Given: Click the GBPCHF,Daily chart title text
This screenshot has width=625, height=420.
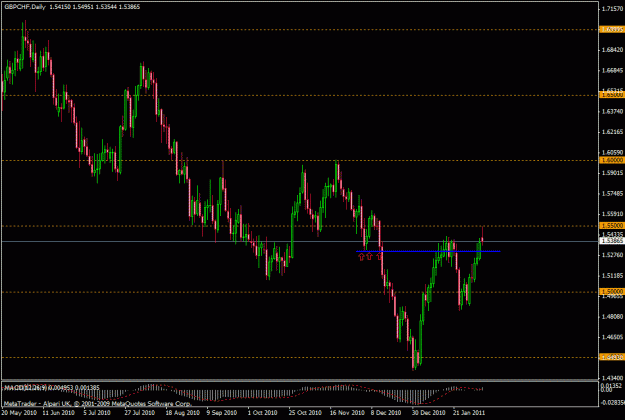Looking at the screenshot, I should [x=25, y=7].
